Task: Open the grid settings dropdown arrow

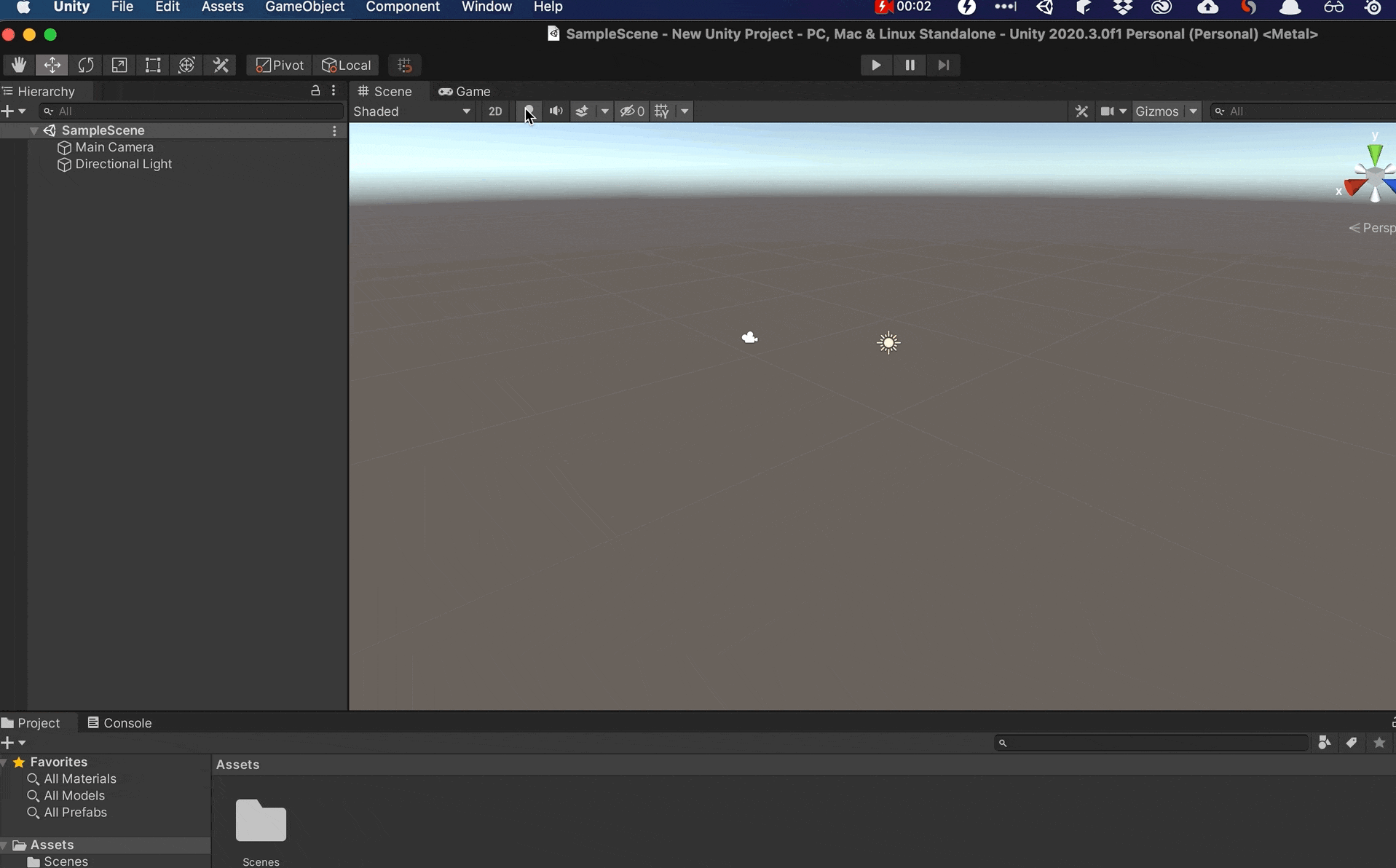Action: pyautogui.click(x=685, y=111)
